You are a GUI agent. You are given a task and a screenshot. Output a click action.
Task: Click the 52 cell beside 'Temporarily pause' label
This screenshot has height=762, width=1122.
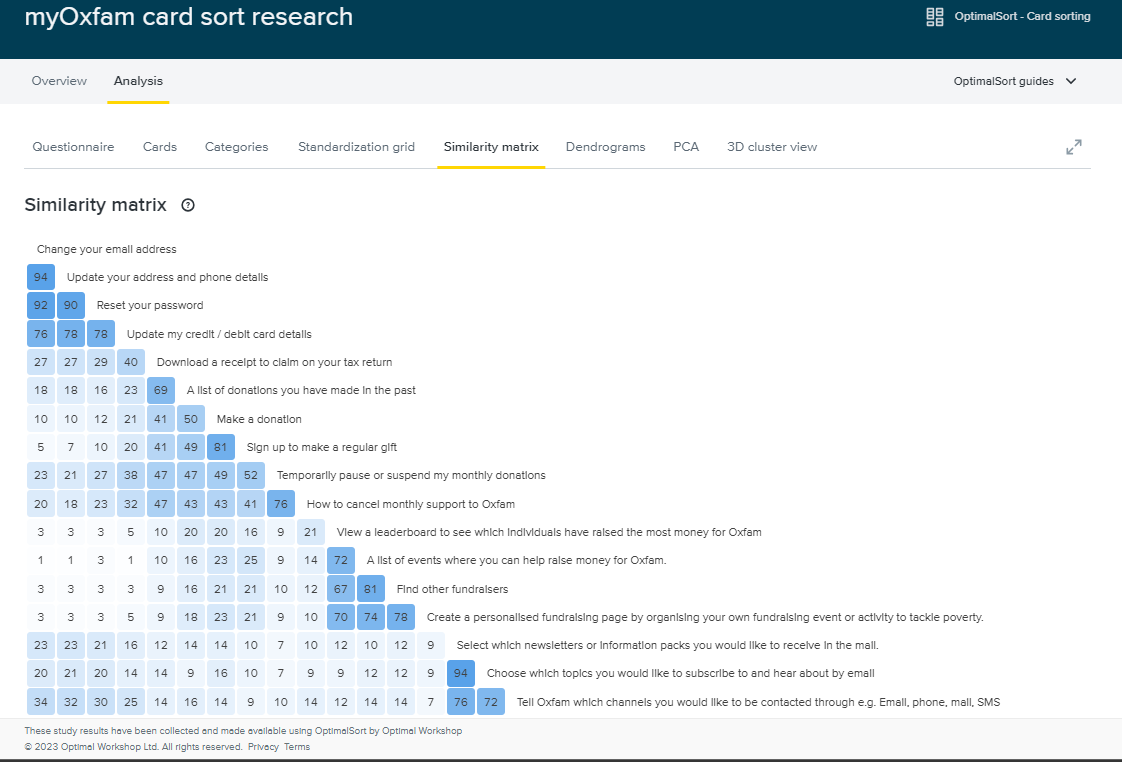click(250, 476)
